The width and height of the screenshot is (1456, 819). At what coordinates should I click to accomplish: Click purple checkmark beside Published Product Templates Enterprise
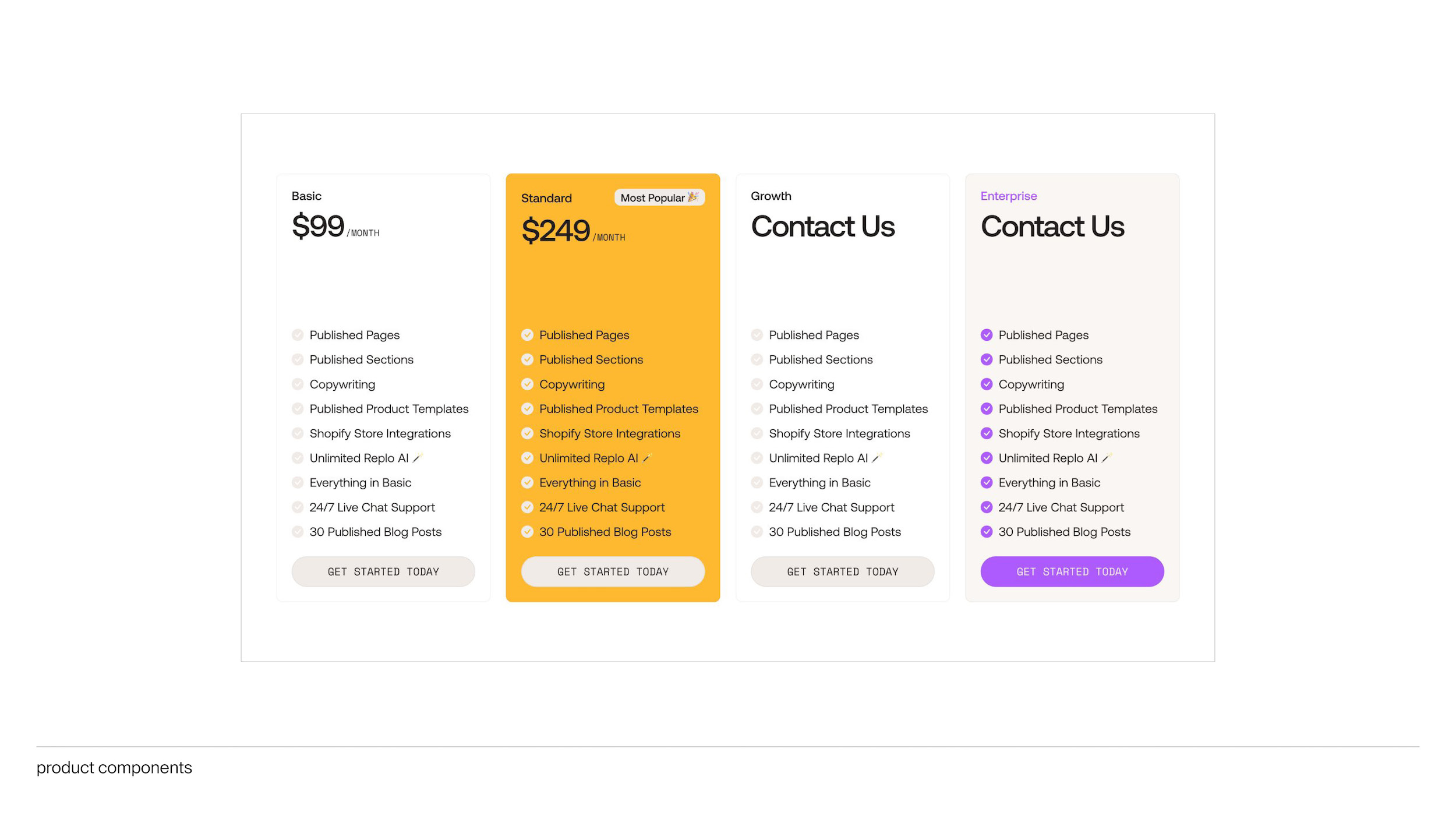[x=987, y=409]
